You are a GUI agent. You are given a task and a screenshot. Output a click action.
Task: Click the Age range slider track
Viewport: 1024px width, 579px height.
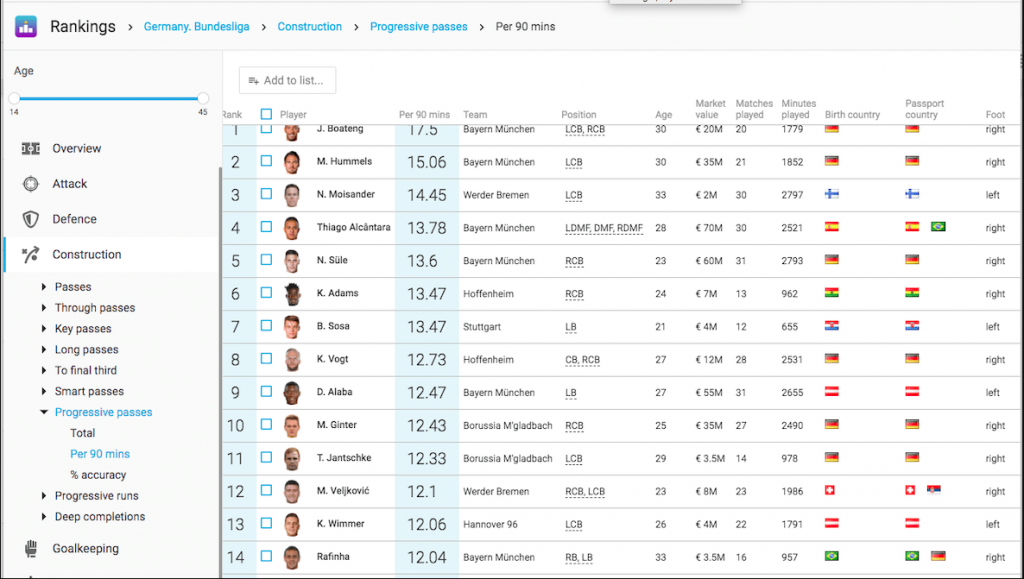pyautogui.click(x=108, y=99)
